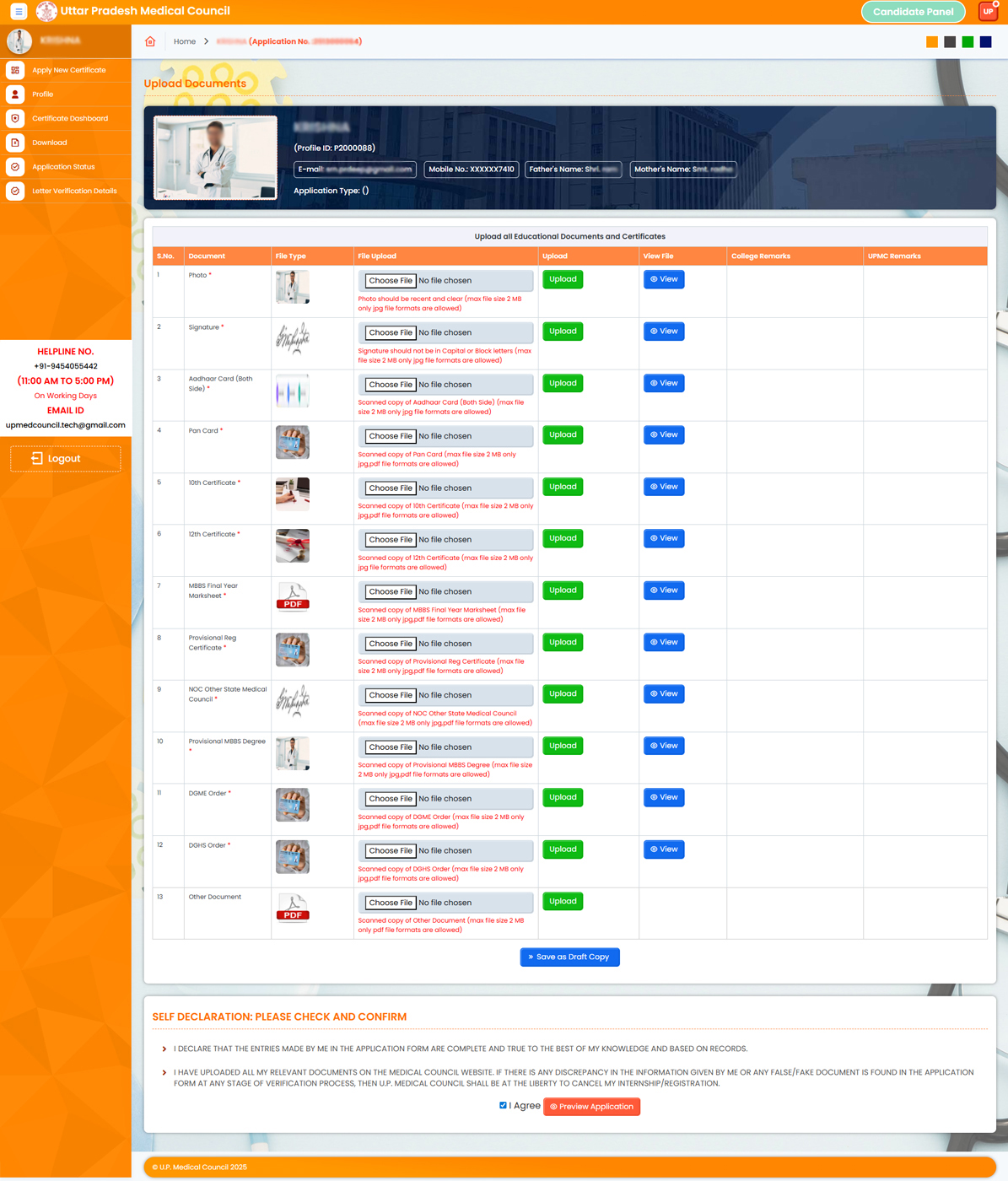This screenshot has height=1181, width=1008.
Task: Open Letter Verification Details menu item
Action: tap(74, 191)
